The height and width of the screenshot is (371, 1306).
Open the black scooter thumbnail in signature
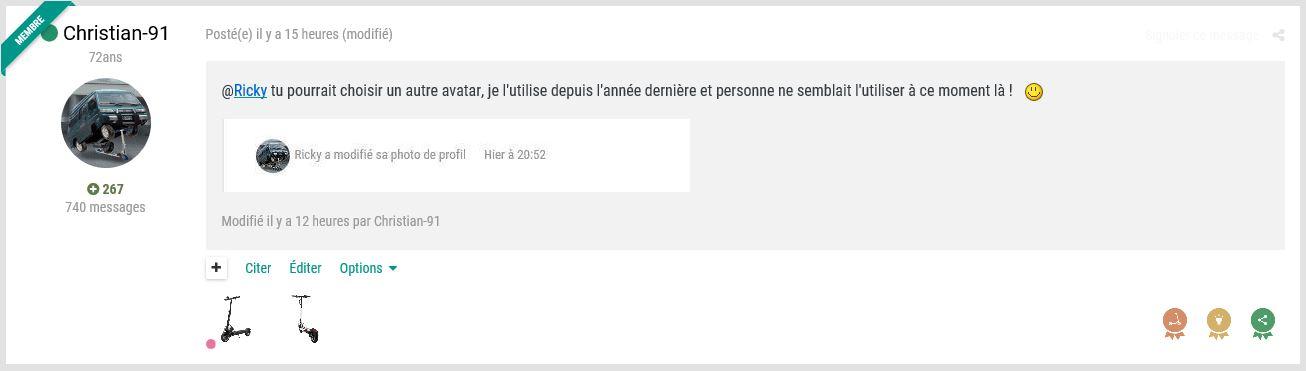pos(235,319)
